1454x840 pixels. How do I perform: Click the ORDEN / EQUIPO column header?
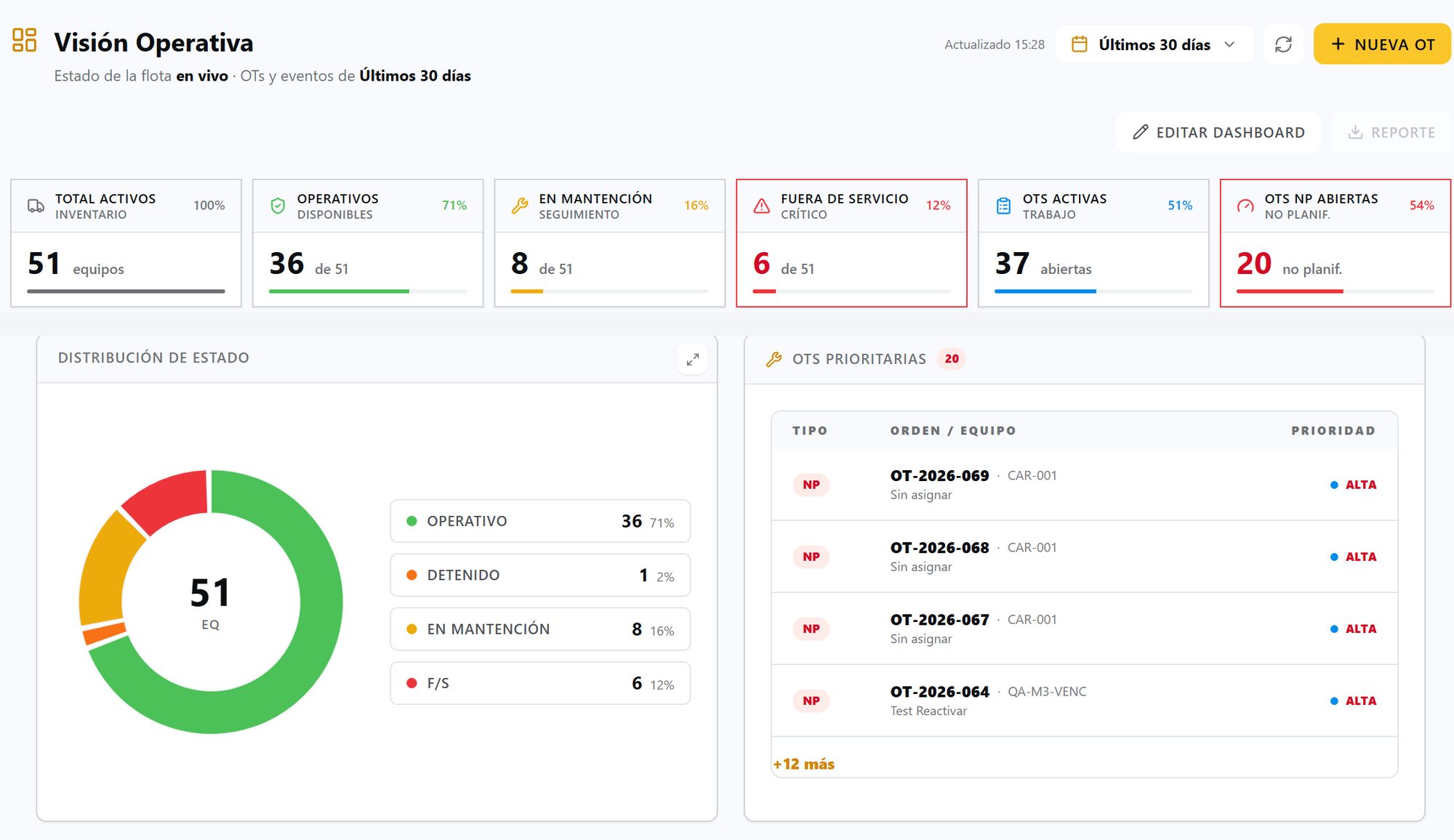[953, 430]
